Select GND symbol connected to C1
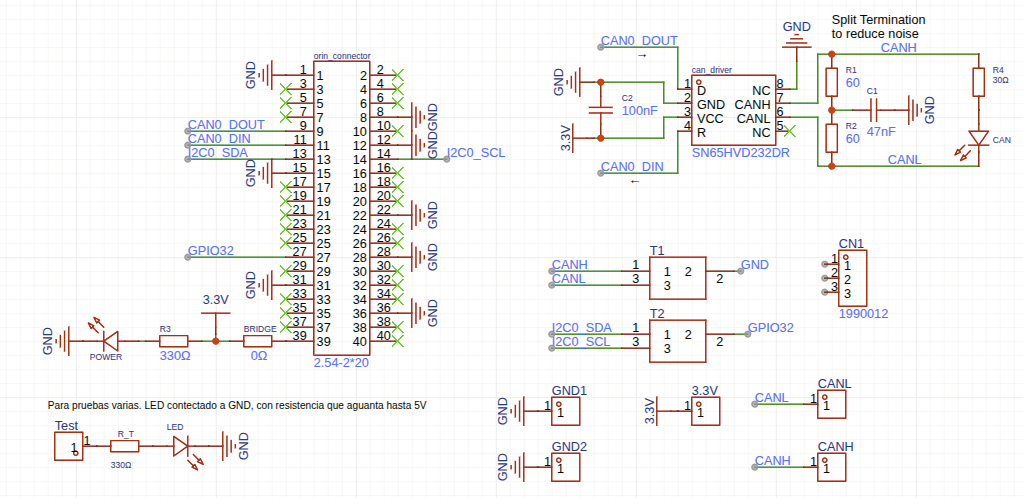1023x498 pixels. click(917, 110)
